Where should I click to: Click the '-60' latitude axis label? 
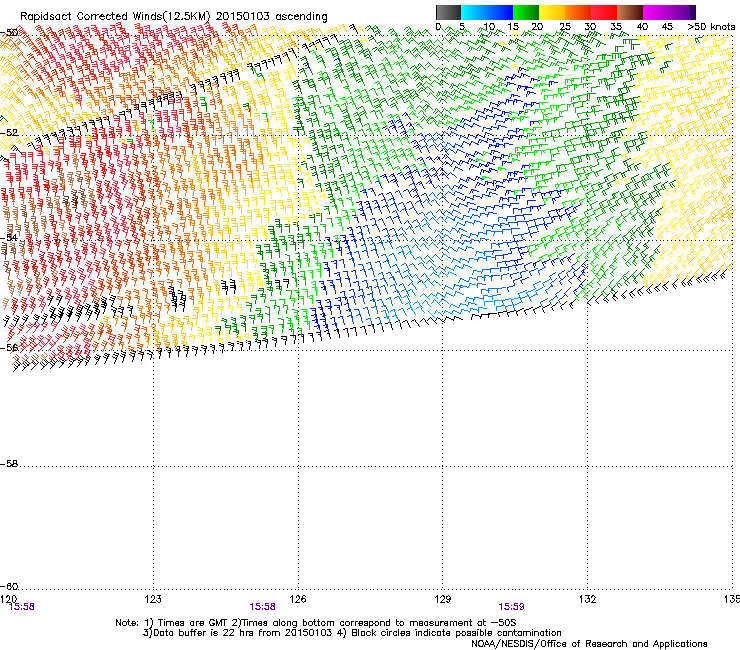point(9,587)
